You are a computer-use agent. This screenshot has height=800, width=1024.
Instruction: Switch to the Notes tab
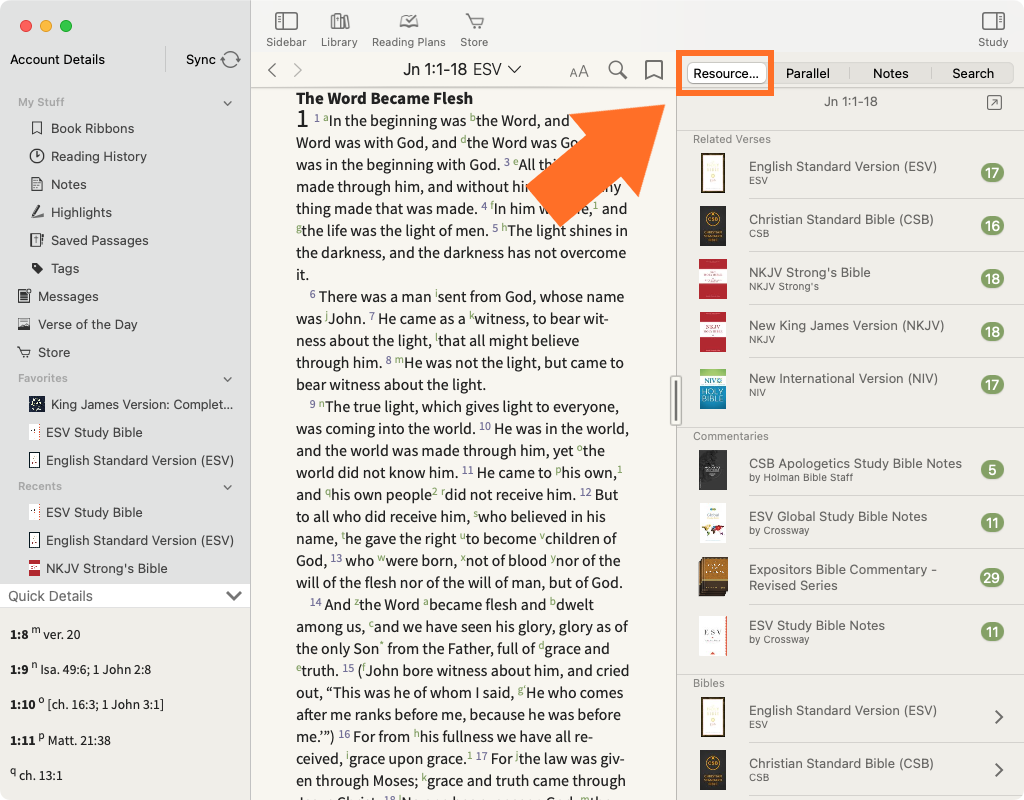(x=890, y=73)
